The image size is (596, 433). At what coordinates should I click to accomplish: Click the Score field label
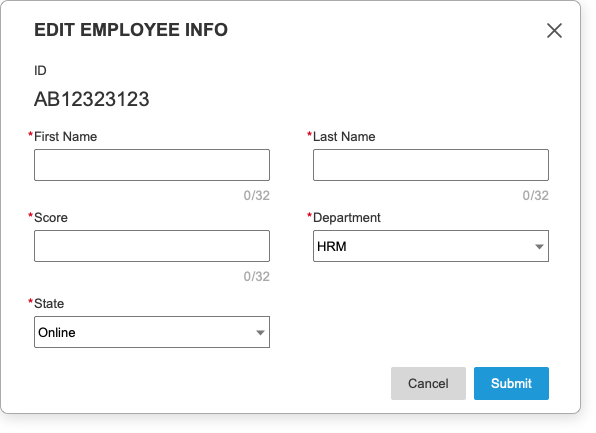[51, 217]
